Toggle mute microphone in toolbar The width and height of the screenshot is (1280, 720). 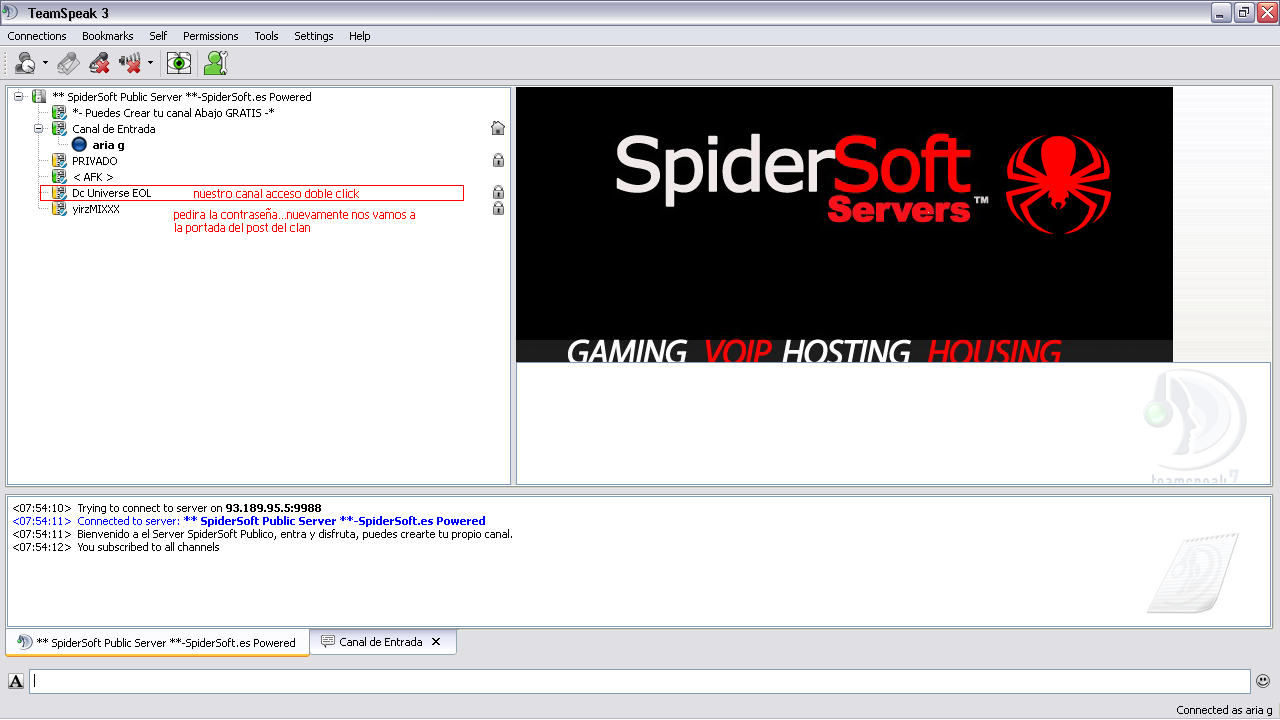coord(99,63)
